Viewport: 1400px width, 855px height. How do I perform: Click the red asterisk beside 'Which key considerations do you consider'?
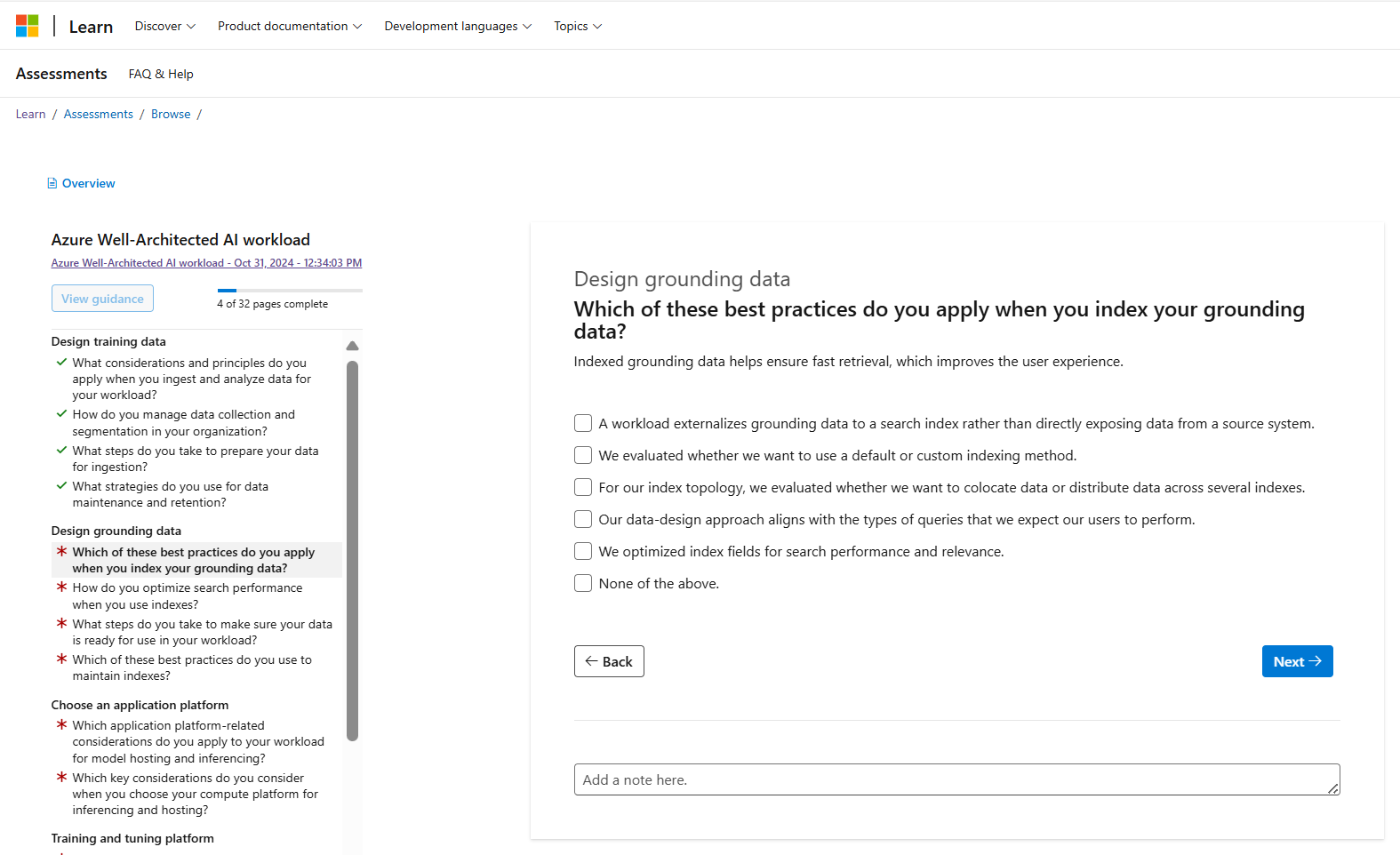(x=61, y=778)
